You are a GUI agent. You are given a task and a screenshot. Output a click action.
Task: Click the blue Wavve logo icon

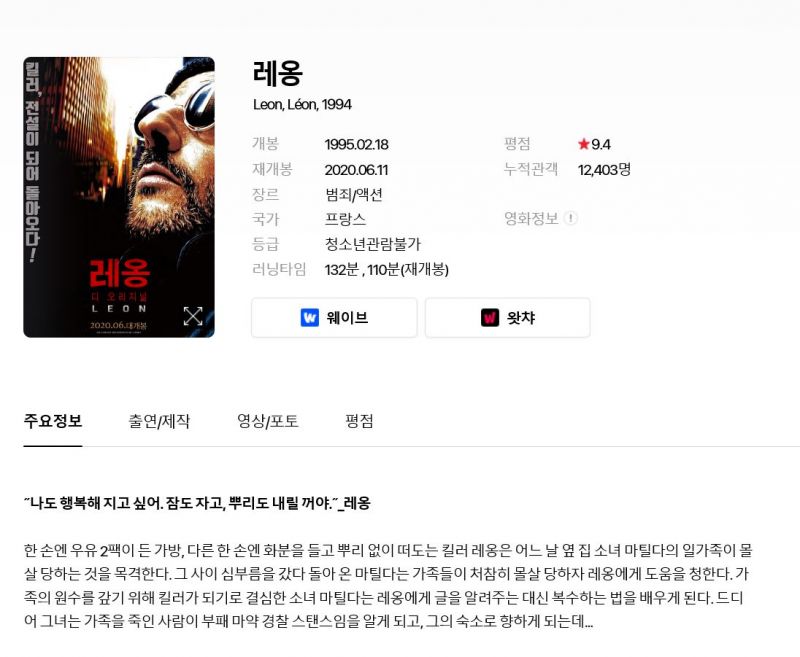310,317
